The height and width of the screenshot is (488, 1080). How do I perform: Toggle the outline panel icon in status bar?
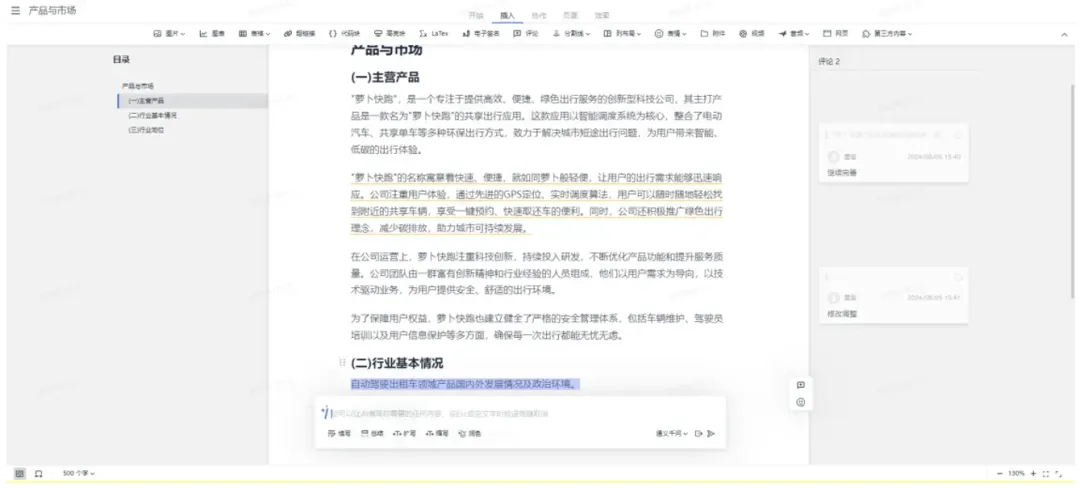coord(20,473)
